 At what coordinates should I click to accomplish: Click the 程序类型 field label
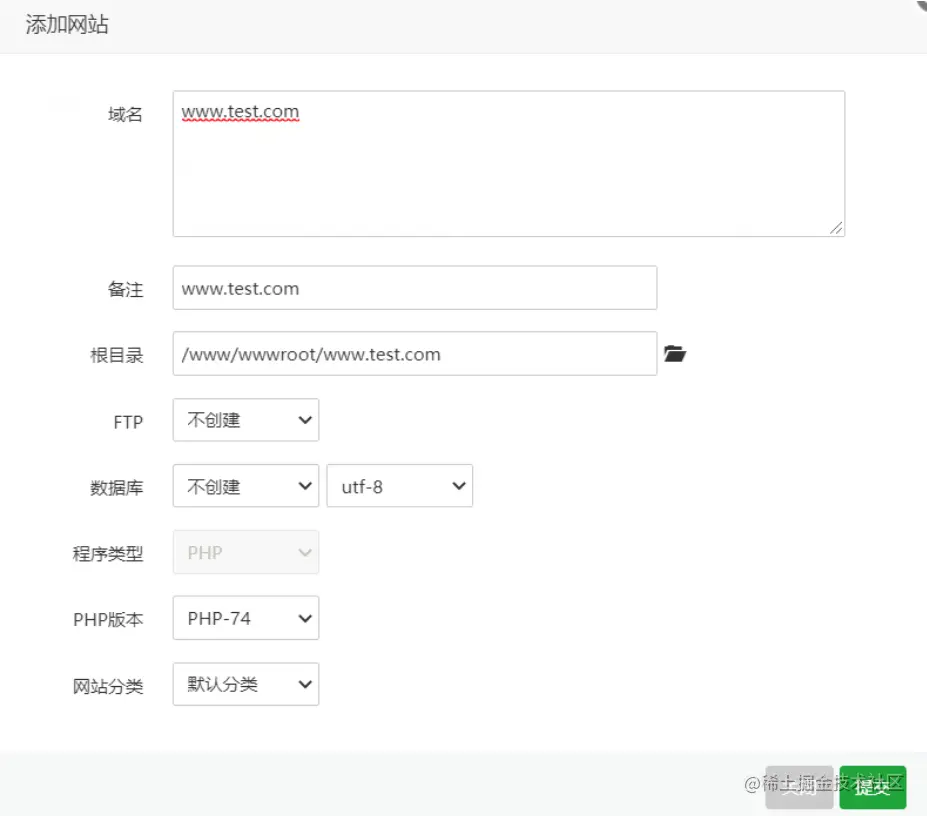pos(108,554)
